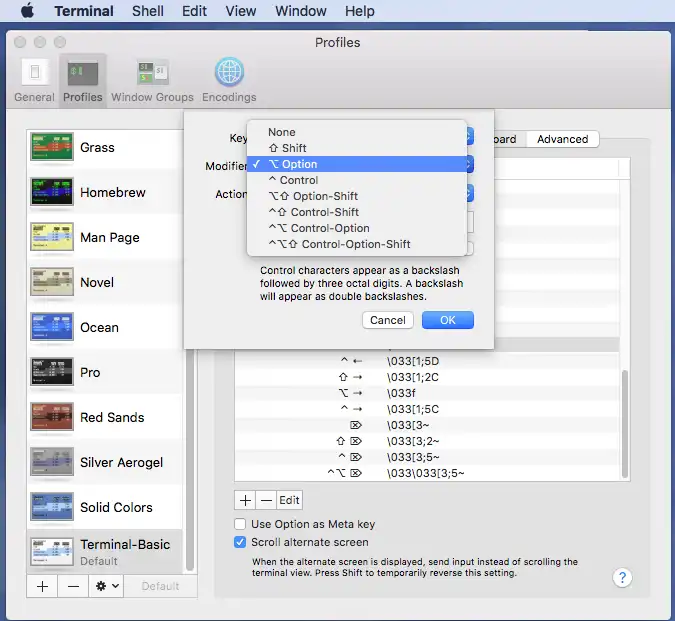675x621 pixels.
Task: Open the General preferences pane
Action: tap(34, 80)
